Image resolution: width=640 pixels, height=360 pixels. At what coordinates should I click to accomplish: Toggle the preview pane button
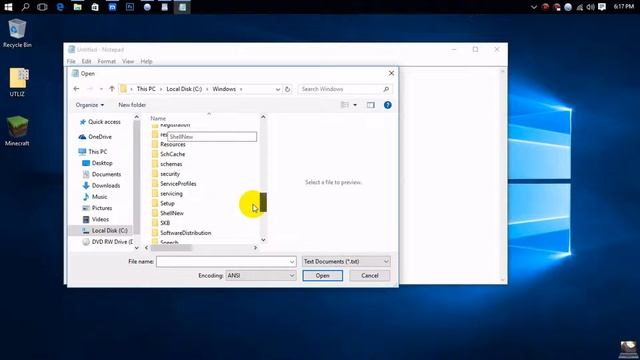click(x=370, y=105)
